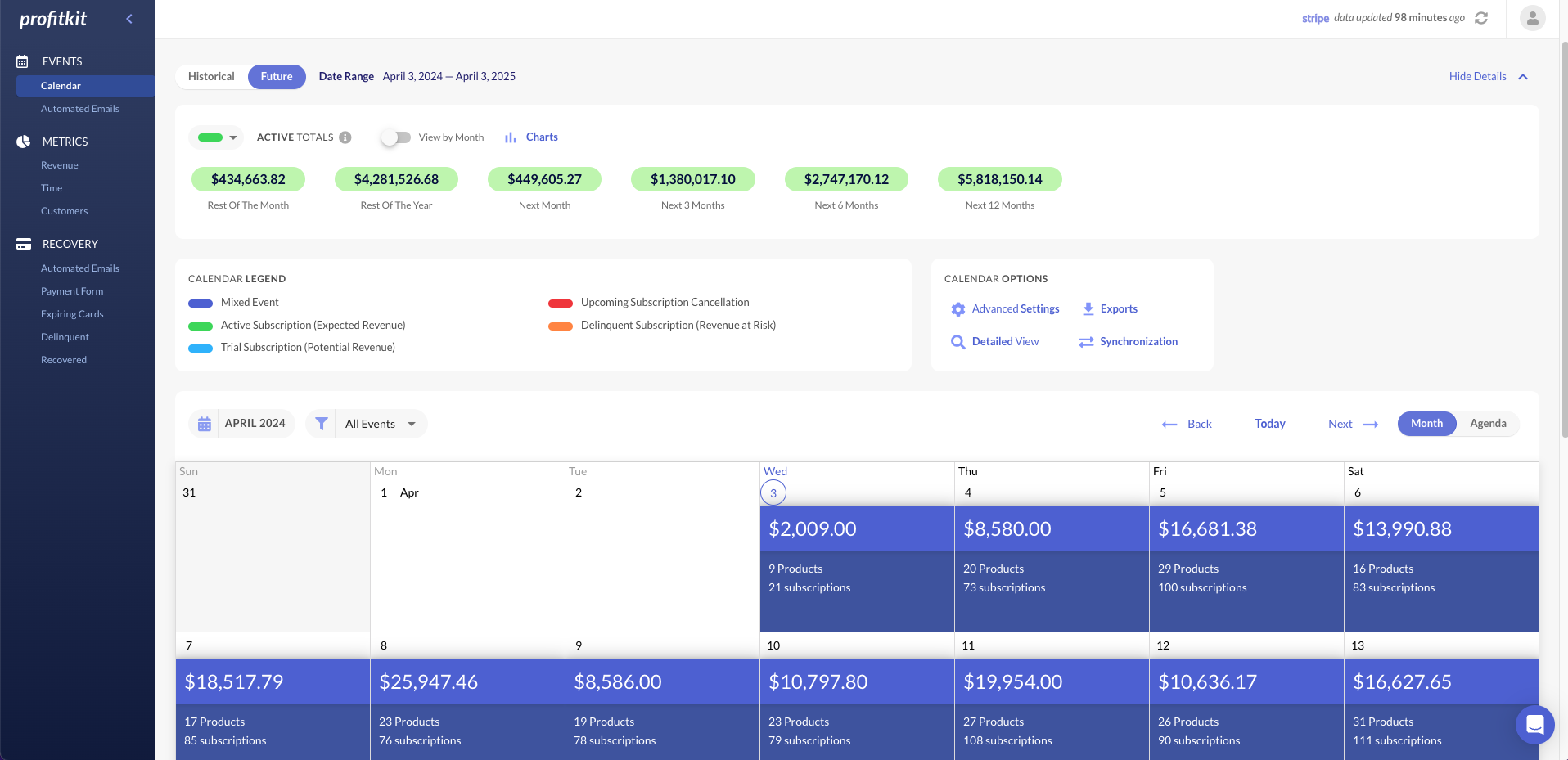
Task: Click the Today button
Action: coord(1269,424)
